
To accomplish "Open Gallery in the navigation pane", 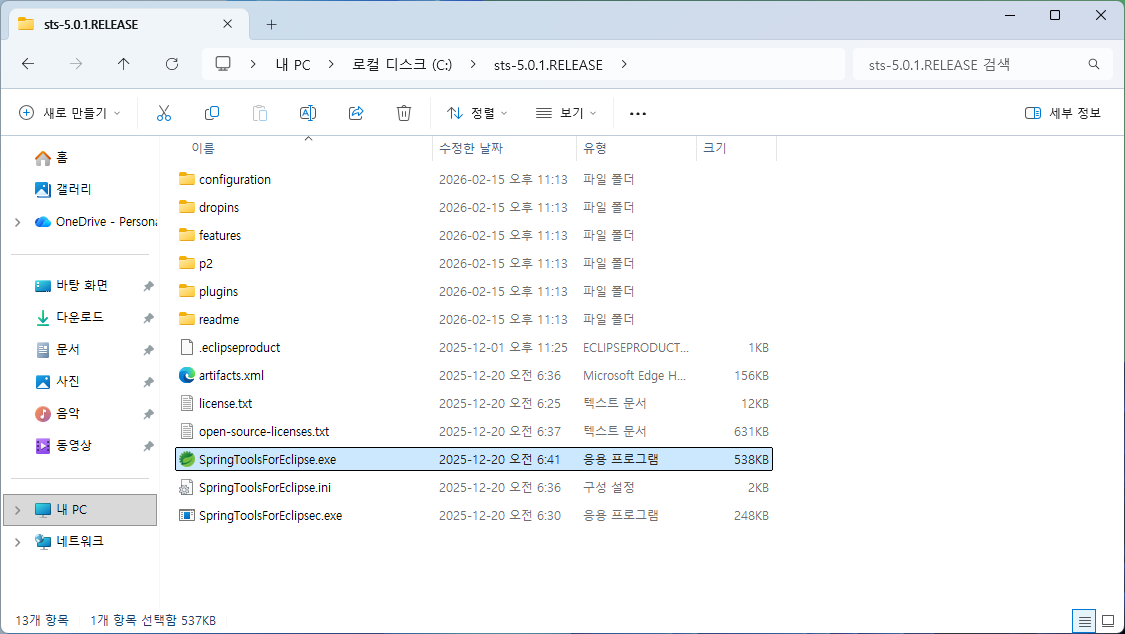I will click(x=63, y=189).
